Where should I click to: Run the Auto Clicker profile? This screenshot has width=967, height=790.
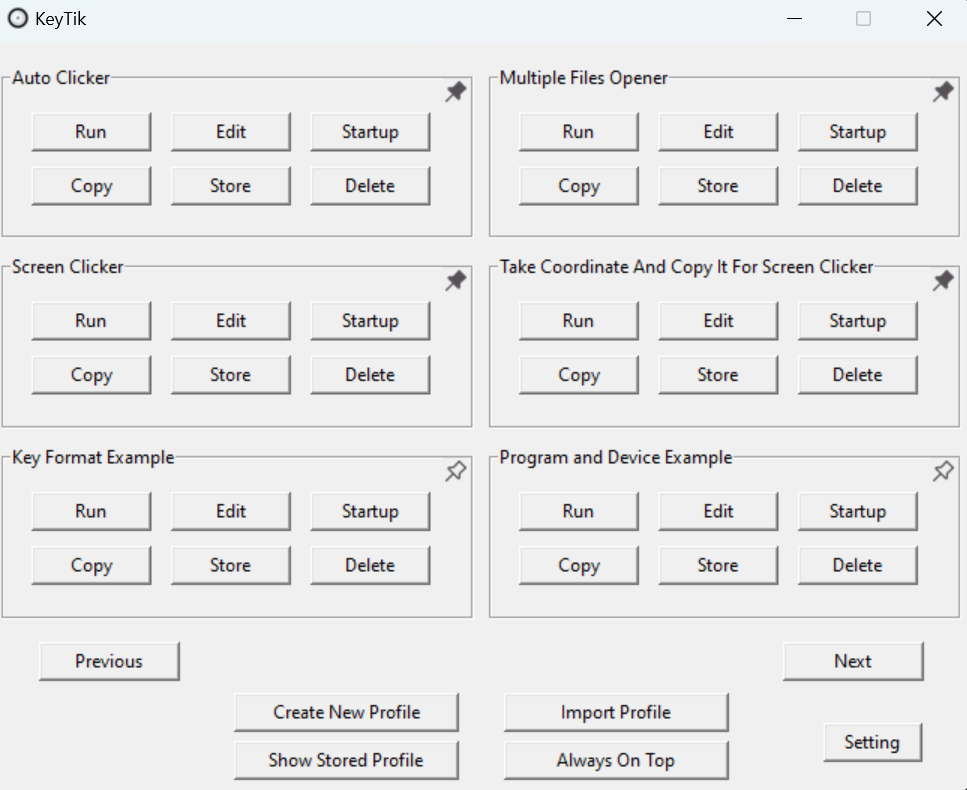pyautogui.click(x=91, y=131)
